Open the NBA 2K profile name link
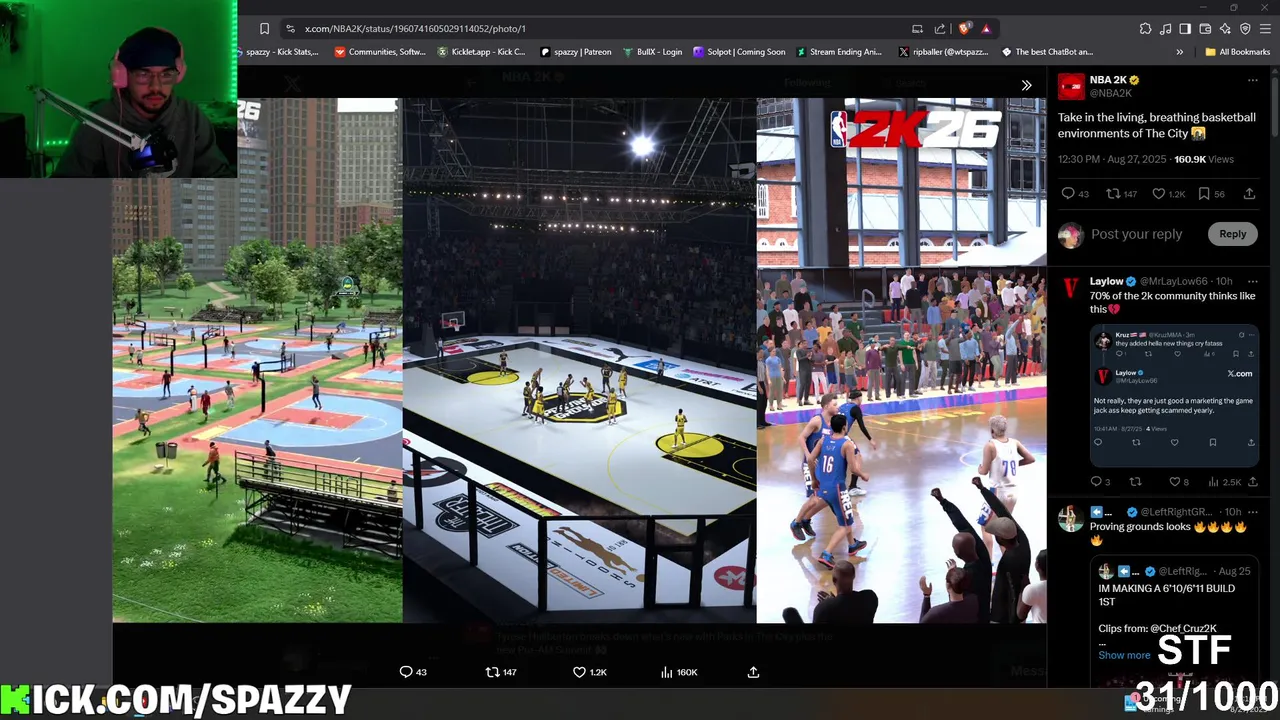1280x720 pixels. tap(1108, 80)
